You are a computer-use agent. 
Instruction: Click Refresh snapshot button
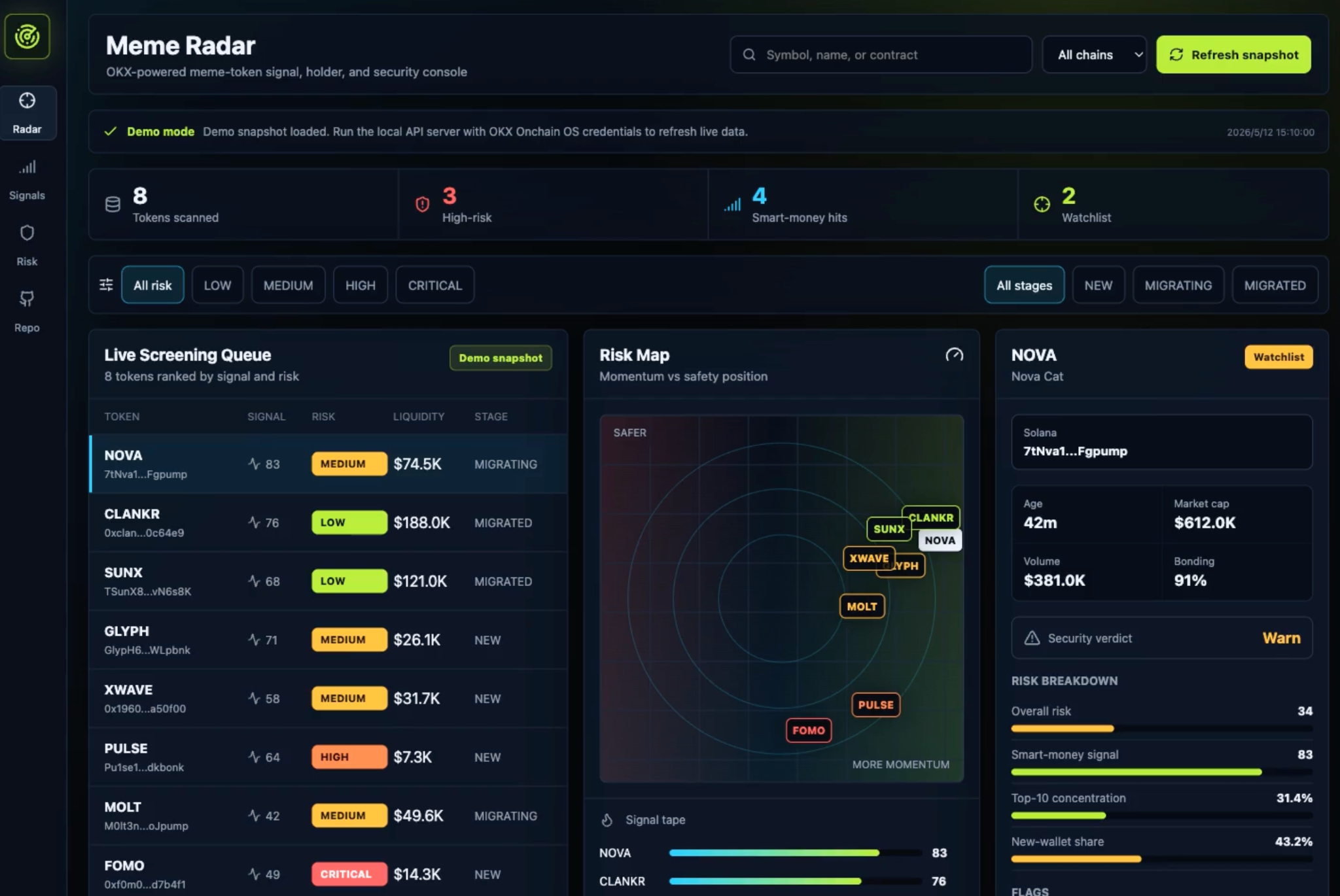point(1233,55)
